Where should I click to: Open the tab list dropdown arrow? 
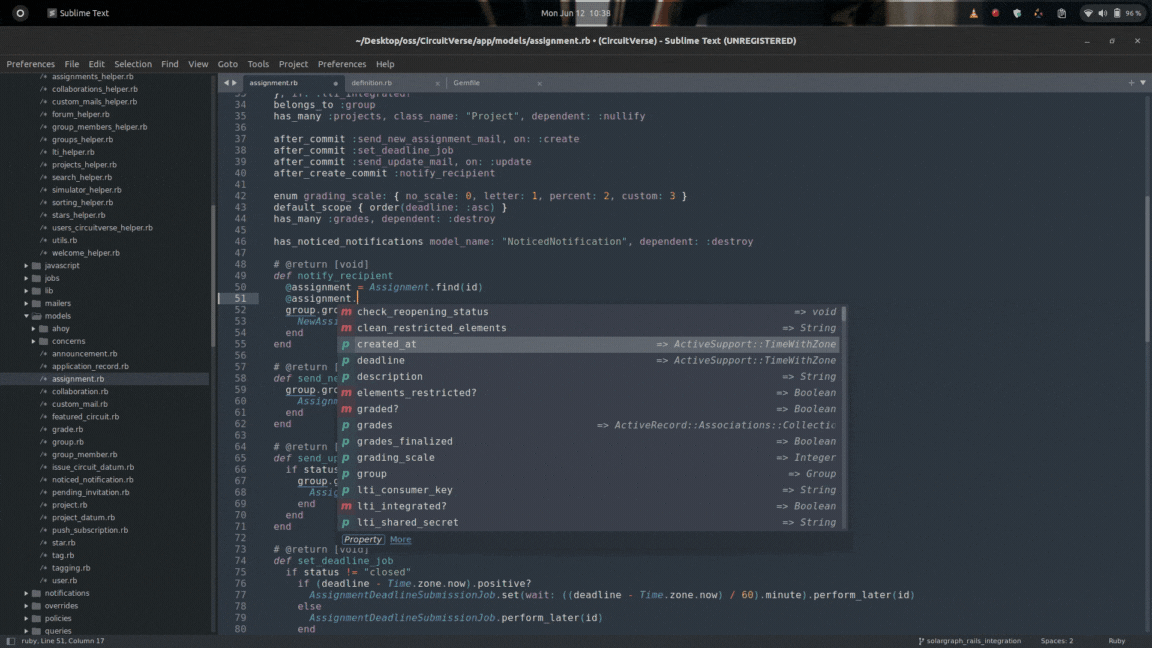(1143, 83)
